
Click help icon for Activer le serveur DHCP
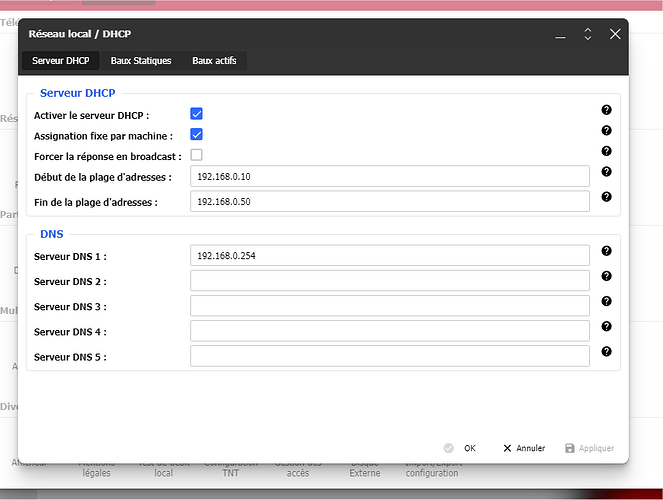point(606,110)
